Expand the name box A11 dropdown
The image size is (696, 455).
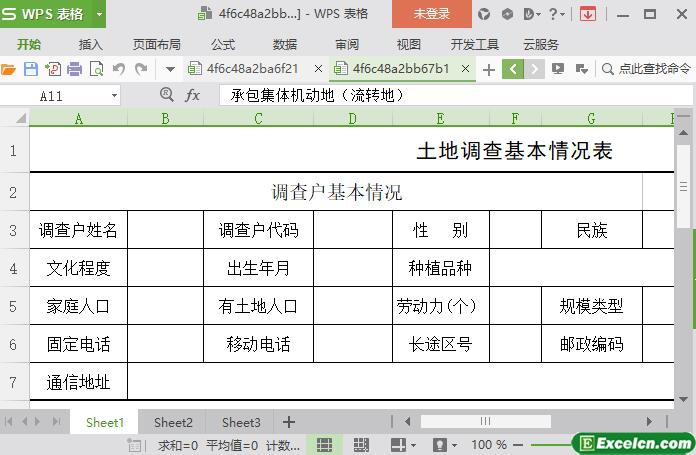point(114,95)
